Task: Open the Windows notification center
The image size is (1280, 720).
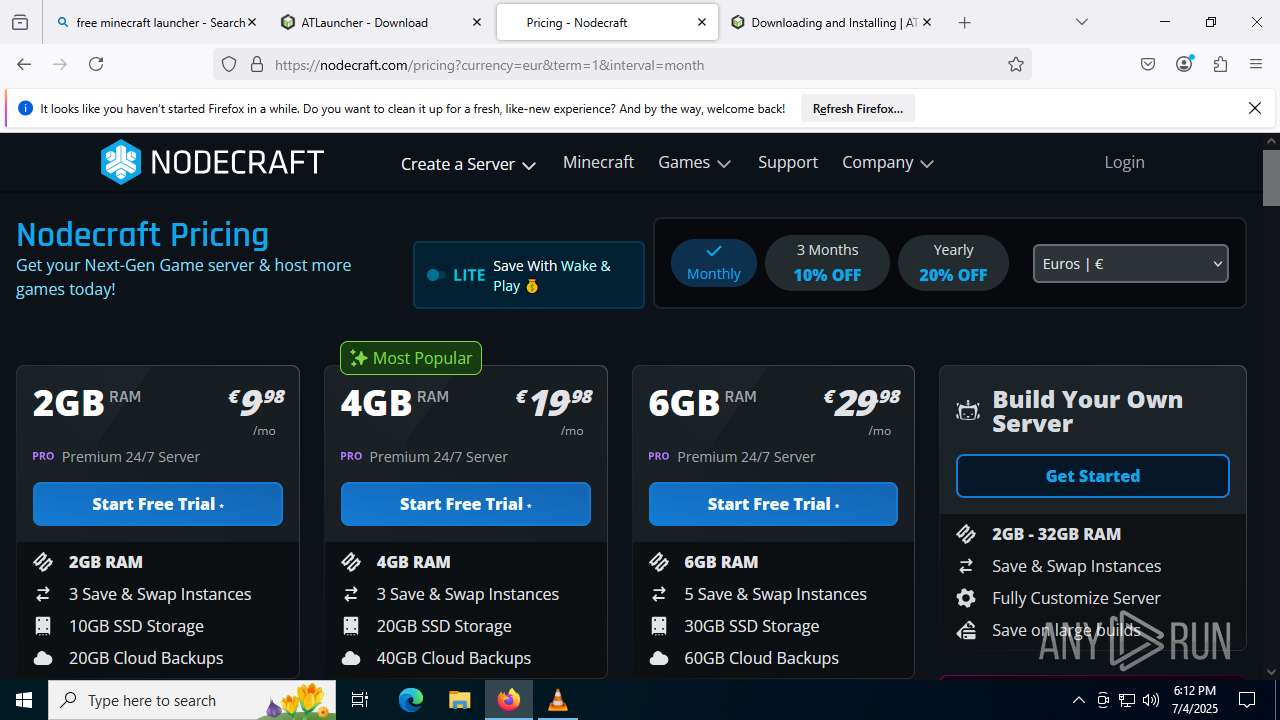Action: [1247, 700]
